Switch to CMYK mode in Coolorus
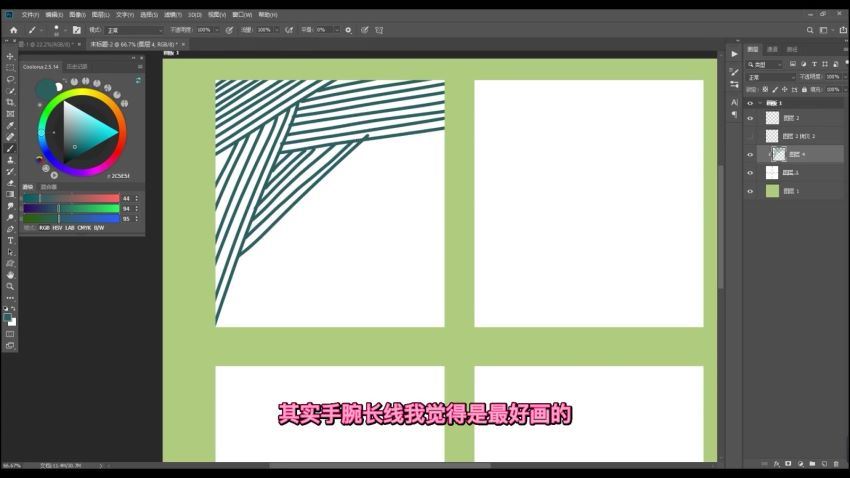Screen dimensions: 850x478 (x=84, y=228)
